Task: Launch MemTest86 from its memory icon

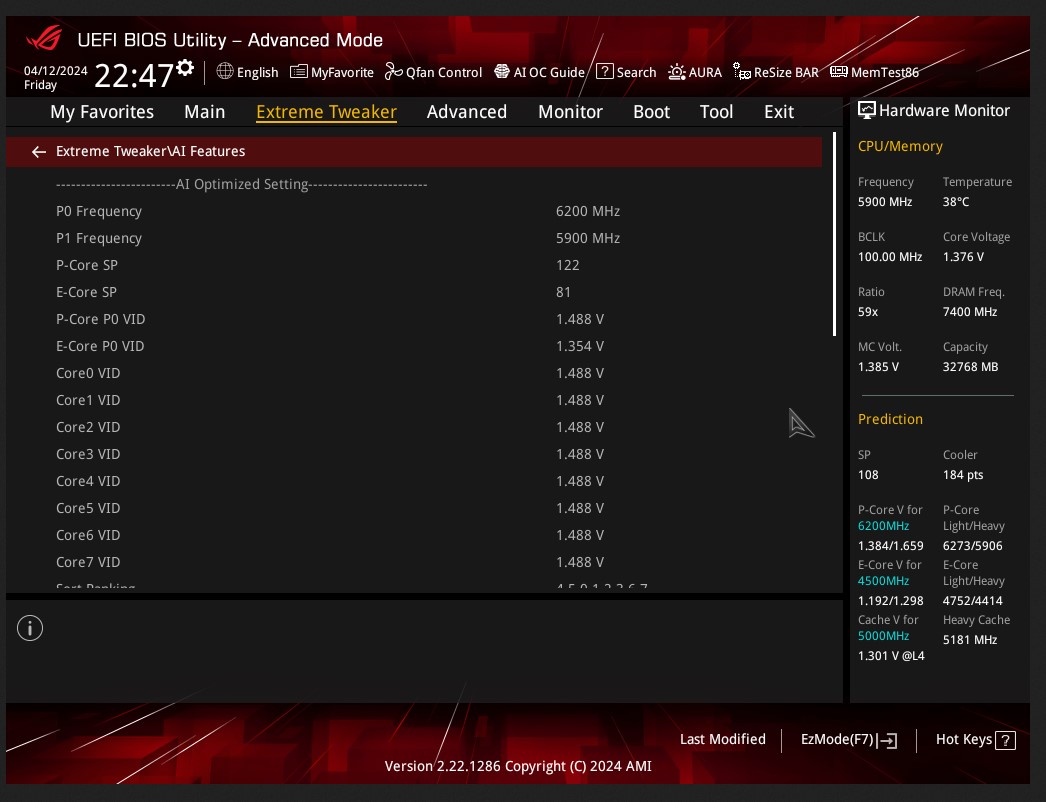Action: click(x=839, y=71)
